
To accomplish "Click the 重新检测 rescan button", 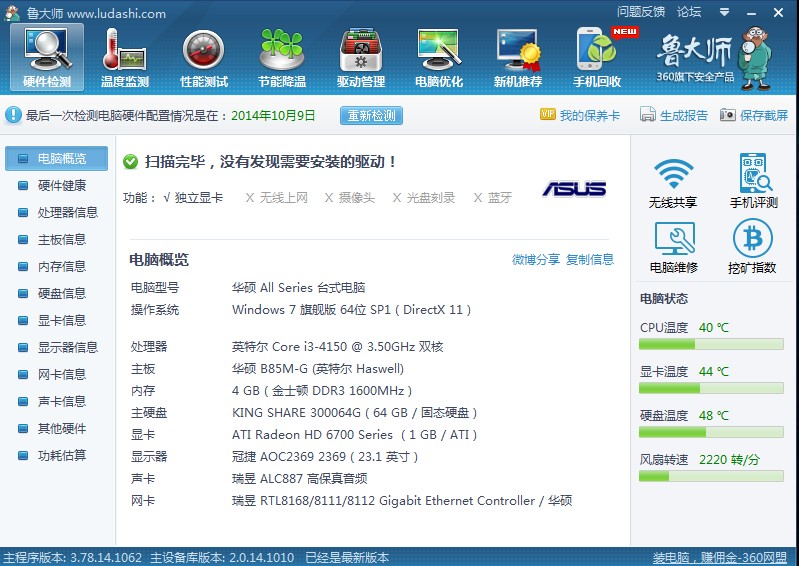I will point(371,116).
